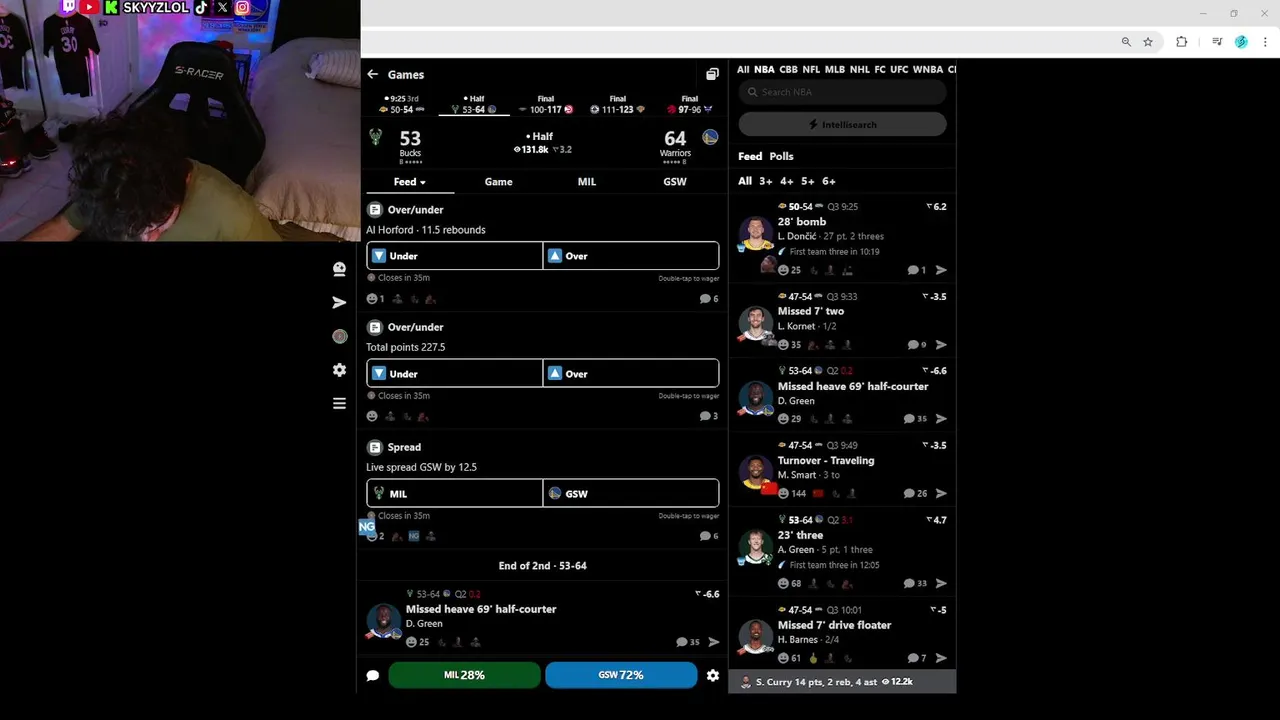Expand the Feed dropdown tab
Viewport: 1280px width, 720px height.
(410, 182)
